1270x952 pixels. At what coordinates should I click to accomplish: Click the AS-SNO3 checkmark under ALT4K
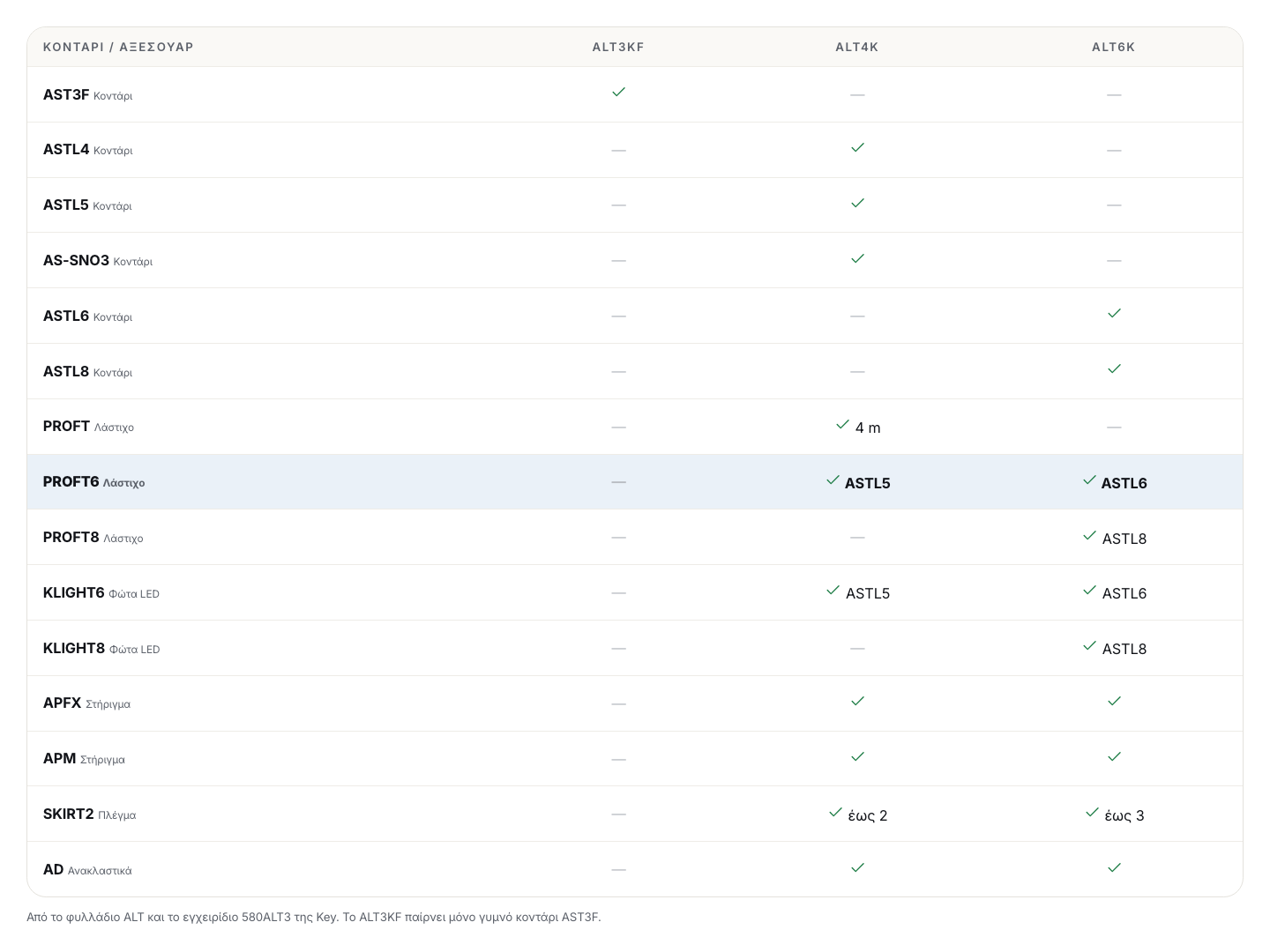(857, 258)
